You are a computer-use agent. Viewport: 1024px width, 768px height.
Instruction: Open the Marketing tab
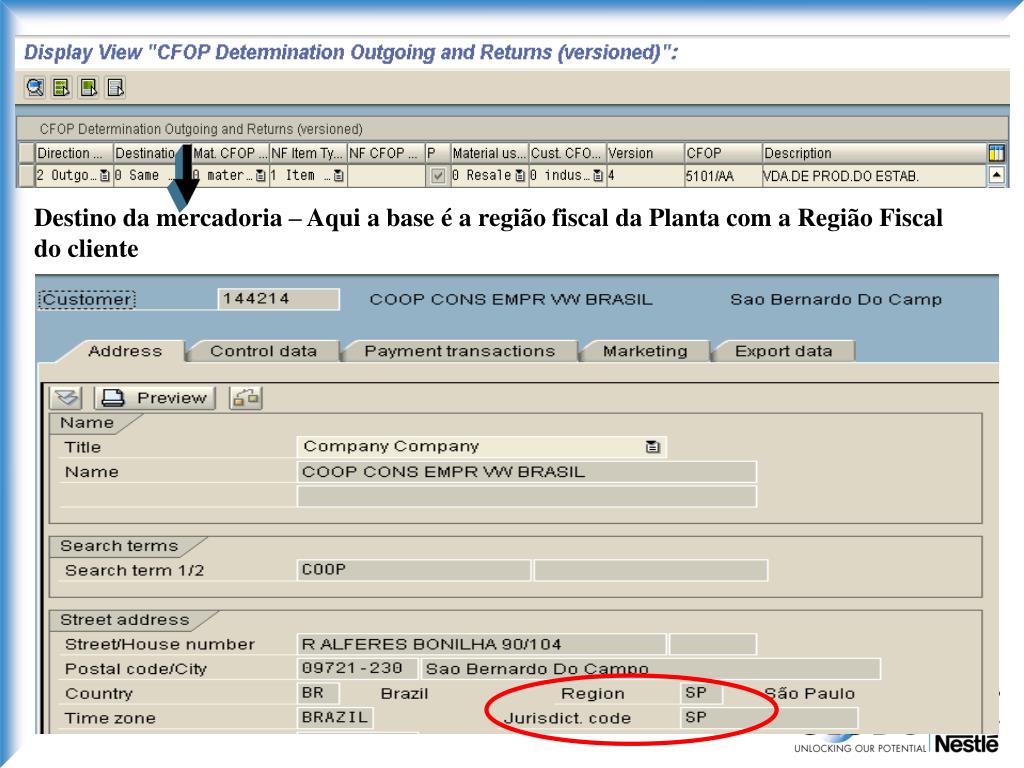(x=645, y=351)
